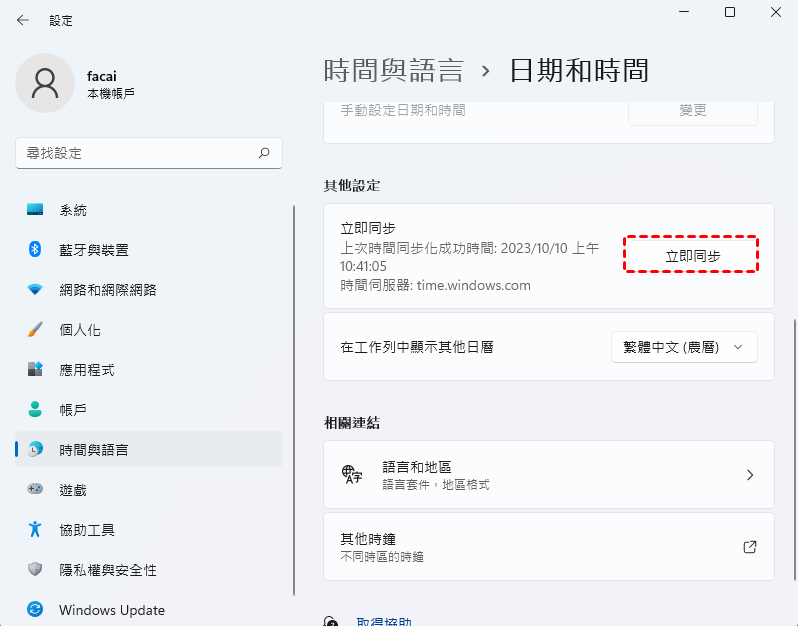Open 協助工具 accessibility icon
798x626 pixels.
click(x=36, y=530)
